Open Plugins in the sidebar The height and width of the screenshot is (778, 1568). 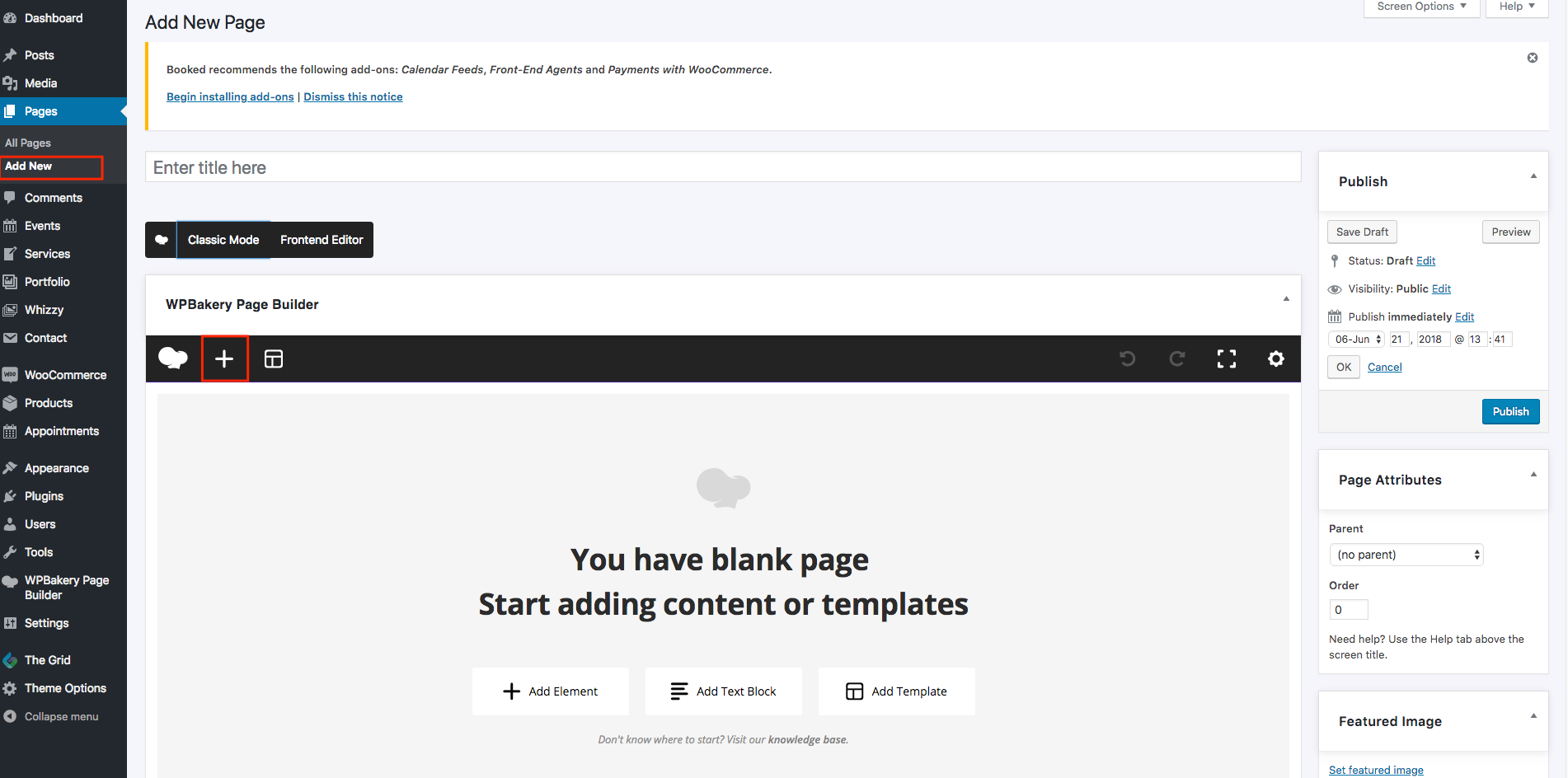pos(44,496)
